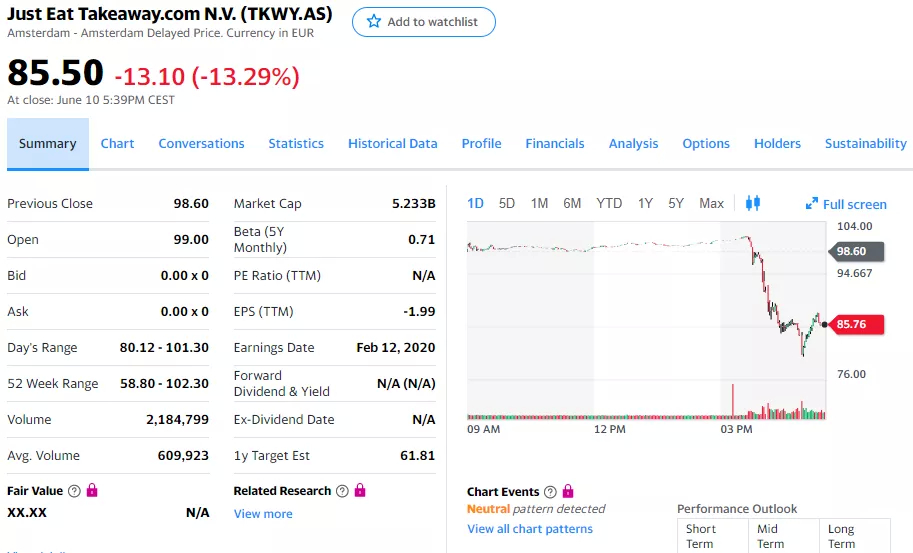Click the Avg. Volume value 609,923
Image resolution: width=913 pixels, height=553 pixels.
click(x=183, y=456)
